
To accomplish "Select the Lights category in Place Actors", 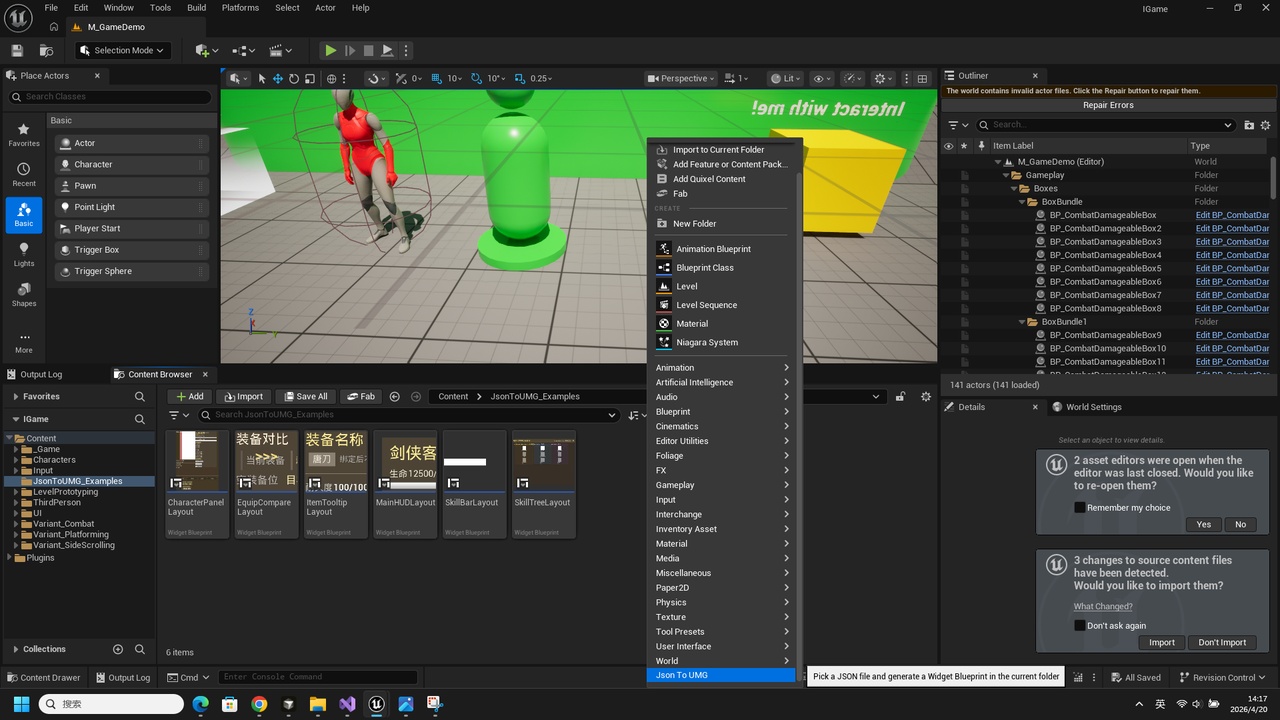I will pyautogui.click(x=24, y=255).
